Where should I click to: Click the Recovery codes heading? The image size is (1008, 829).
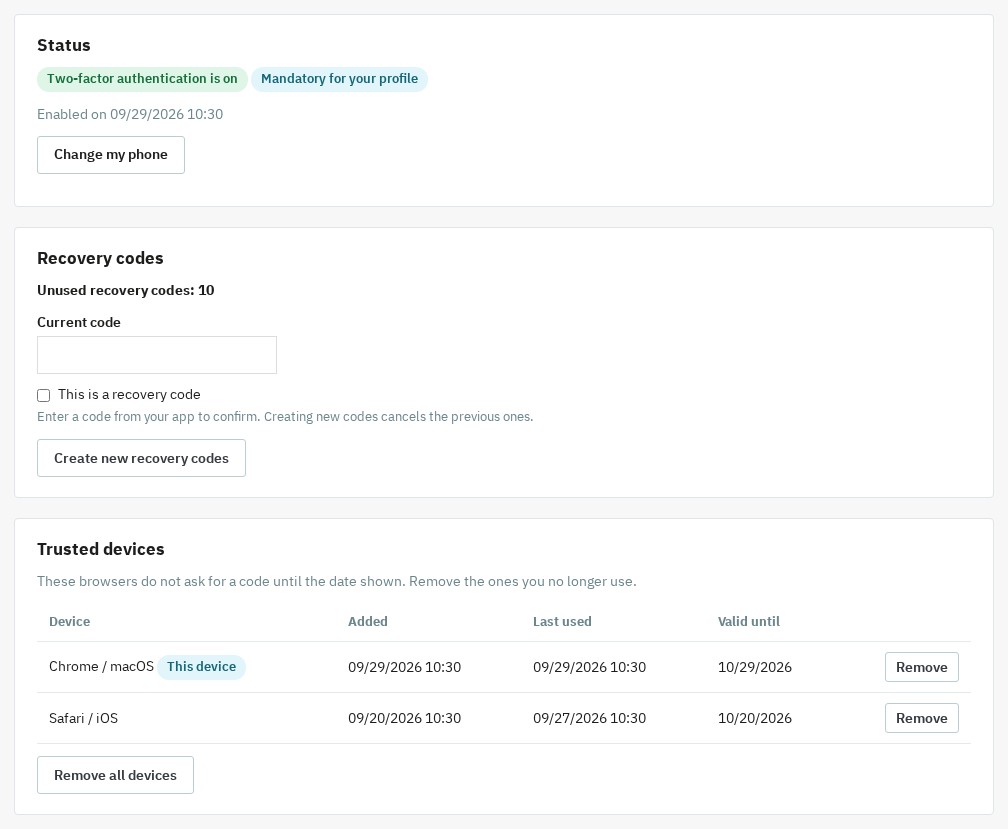pyautogui.click(x=100, y=258)
